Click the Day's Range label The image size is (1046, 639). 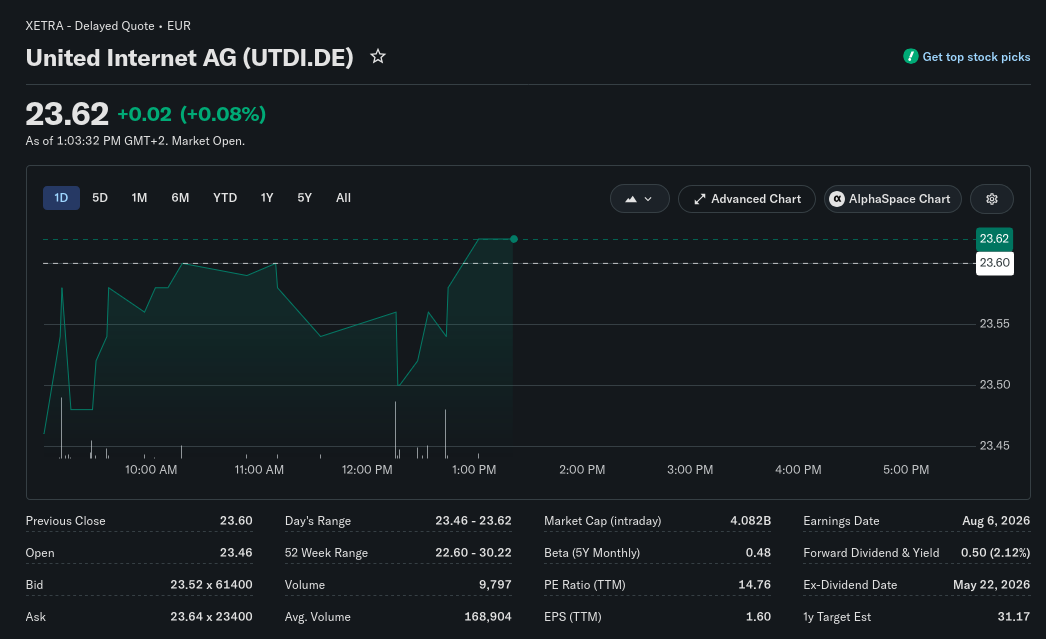pyautogui.click(x=318, y=521)
